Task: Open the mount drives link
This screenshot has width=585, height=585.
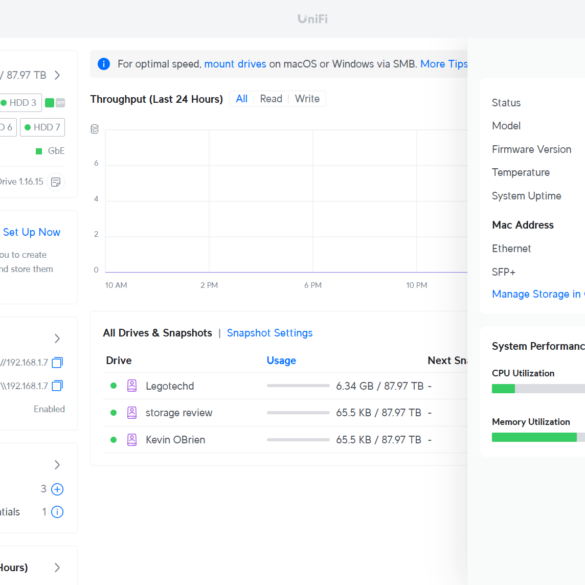Action: 235,64
